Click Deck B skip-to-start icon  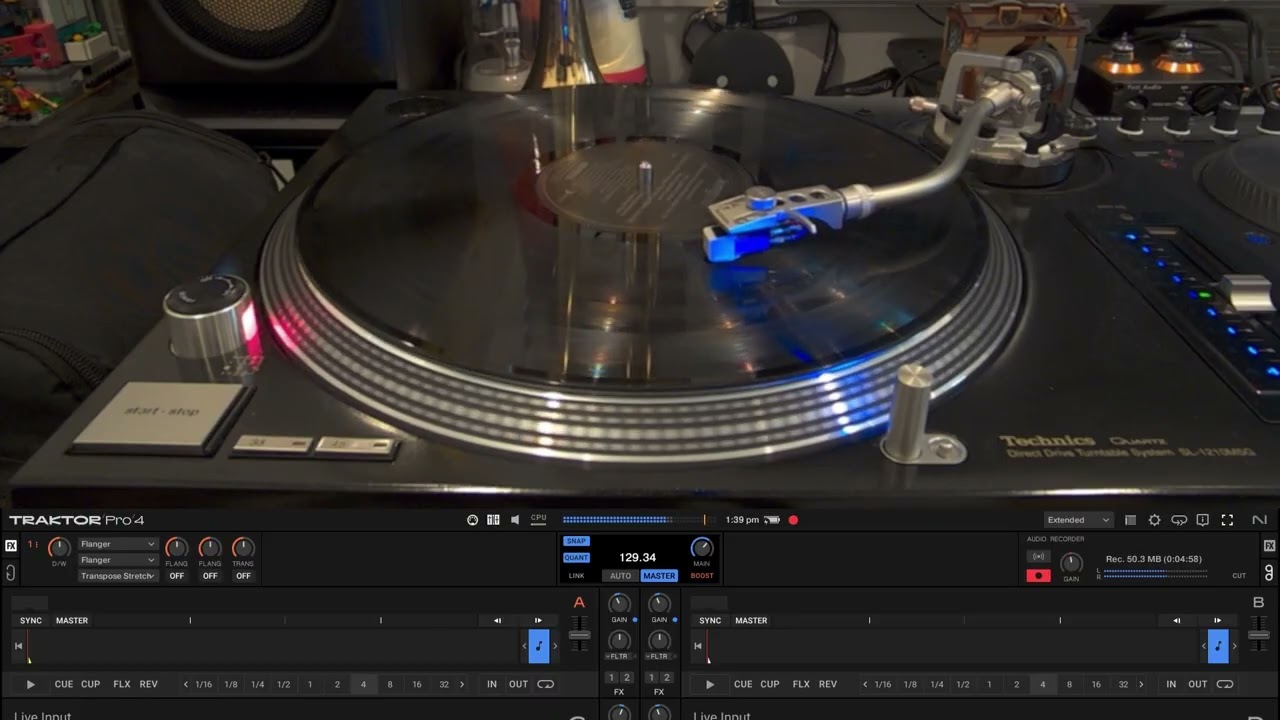pyautogui.click(x=698, y=646)
